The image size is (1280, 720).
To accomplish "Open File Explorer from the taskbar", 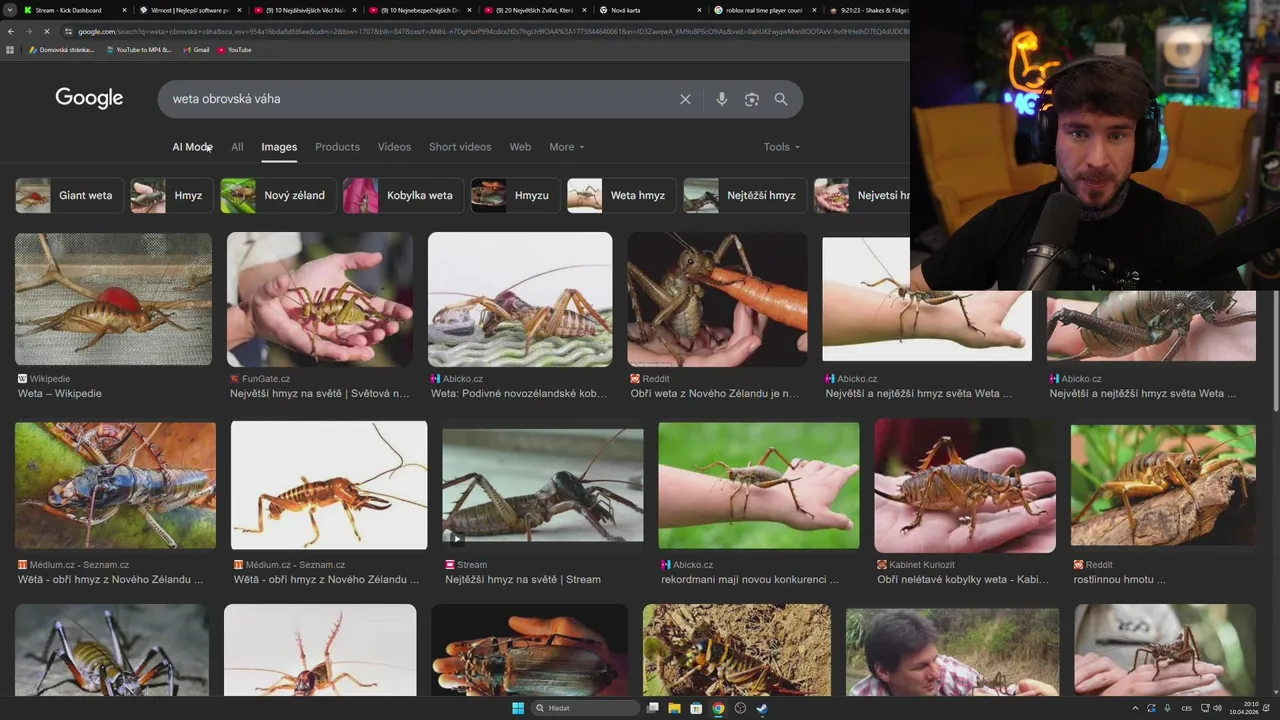I will (674, 708).
